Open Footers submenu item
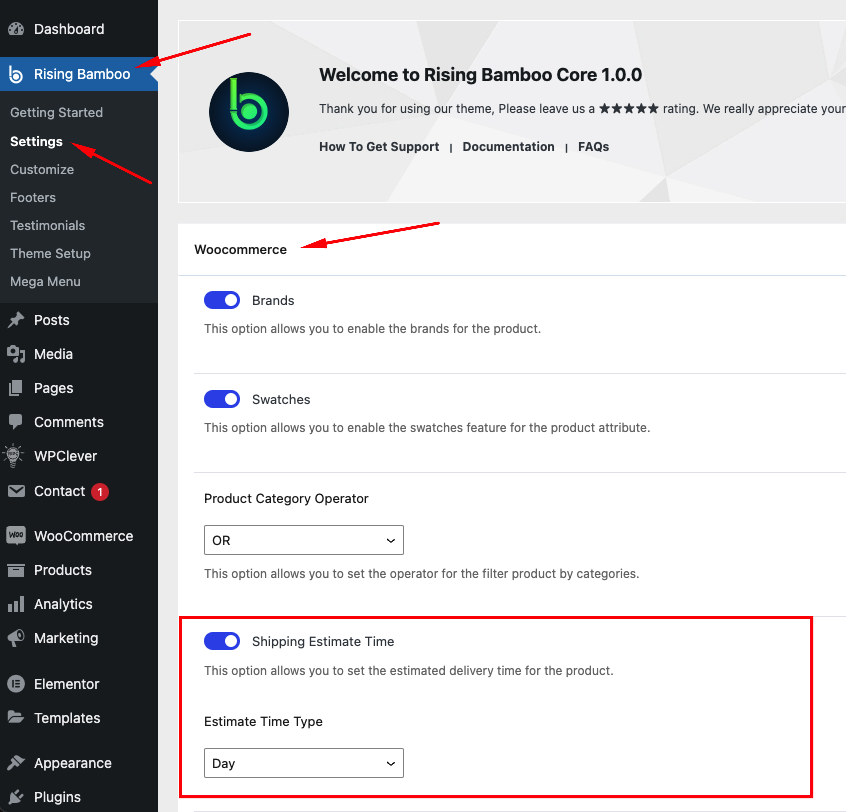This screenshot has width=846, height=812. point(33,197)
